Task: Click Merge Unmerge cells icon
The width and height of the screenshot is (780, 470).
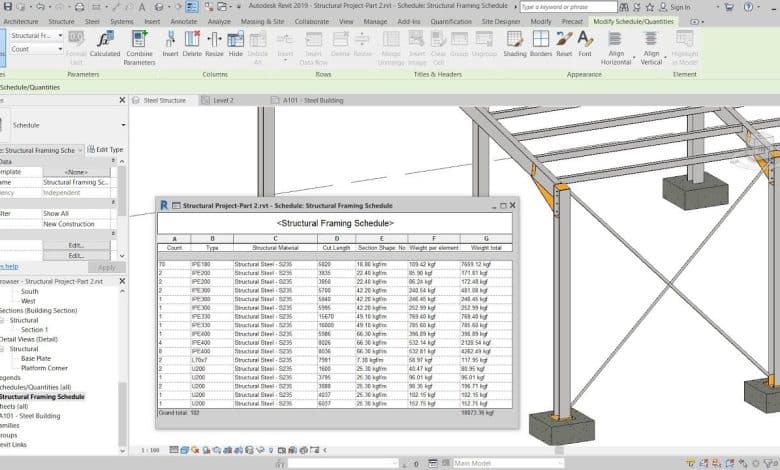Action: 391,39
